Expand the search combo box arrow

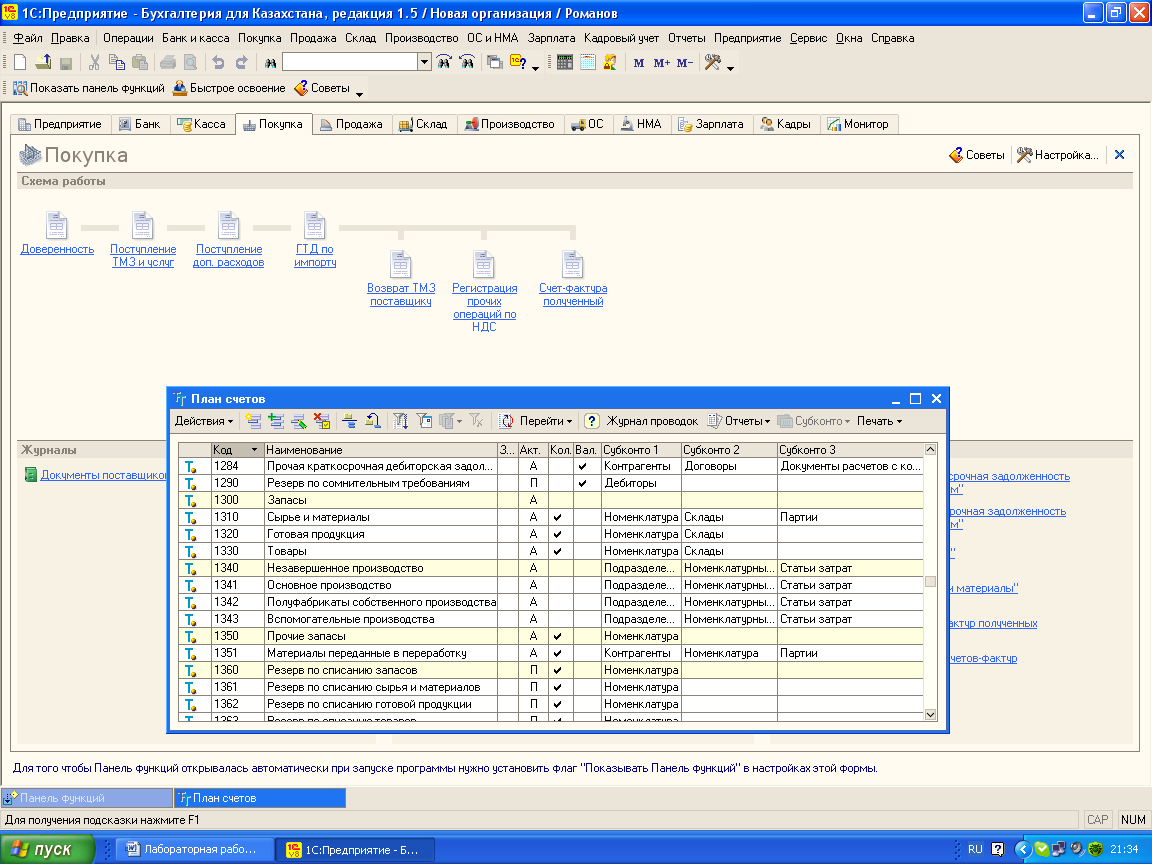click(x=424, y=62)
